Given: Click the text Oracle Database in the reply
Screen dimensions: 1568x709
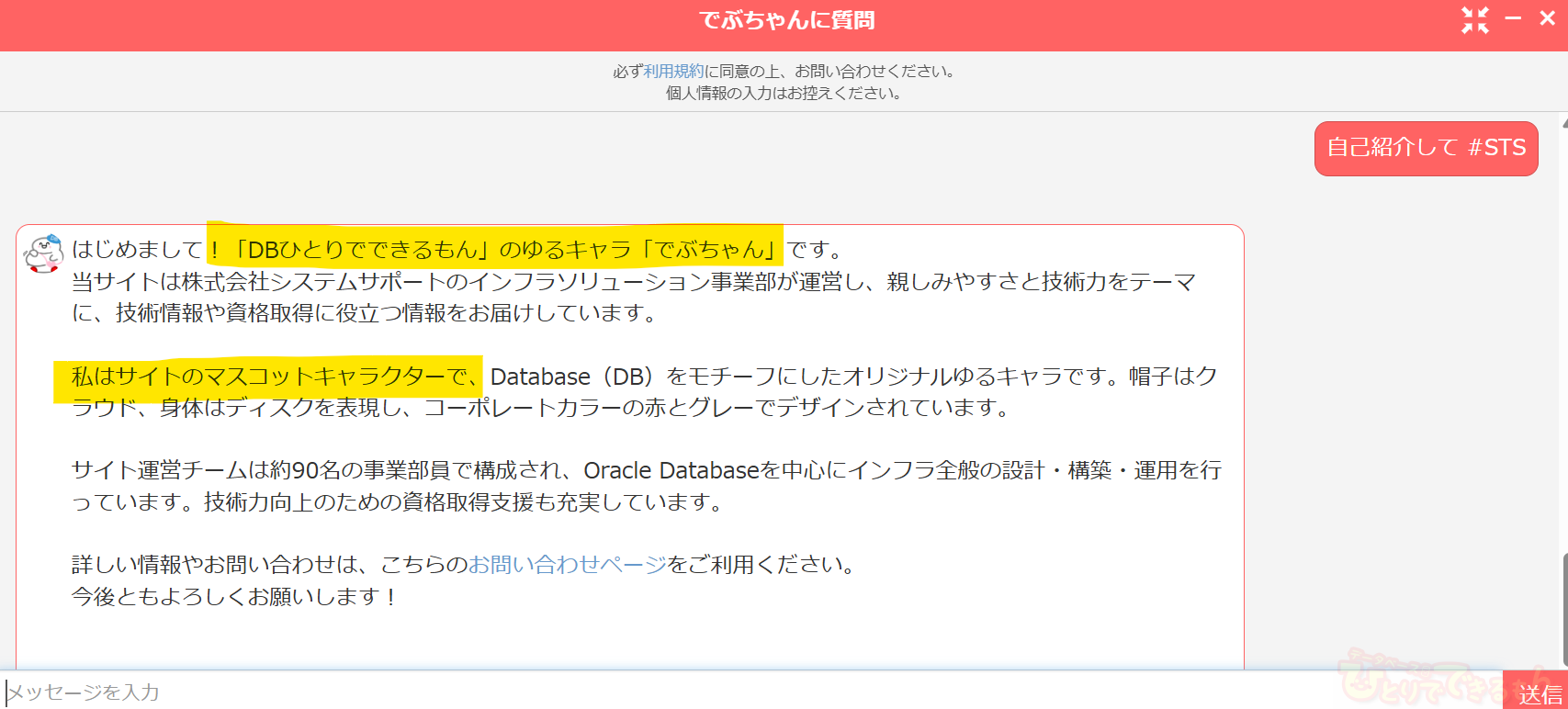Looking at the screenshot, I should 671,470.
